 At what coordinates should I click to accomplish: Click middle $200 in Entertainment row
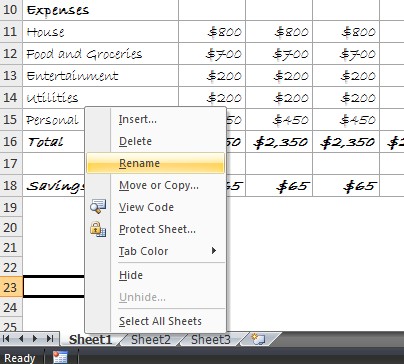click(279, 75)
